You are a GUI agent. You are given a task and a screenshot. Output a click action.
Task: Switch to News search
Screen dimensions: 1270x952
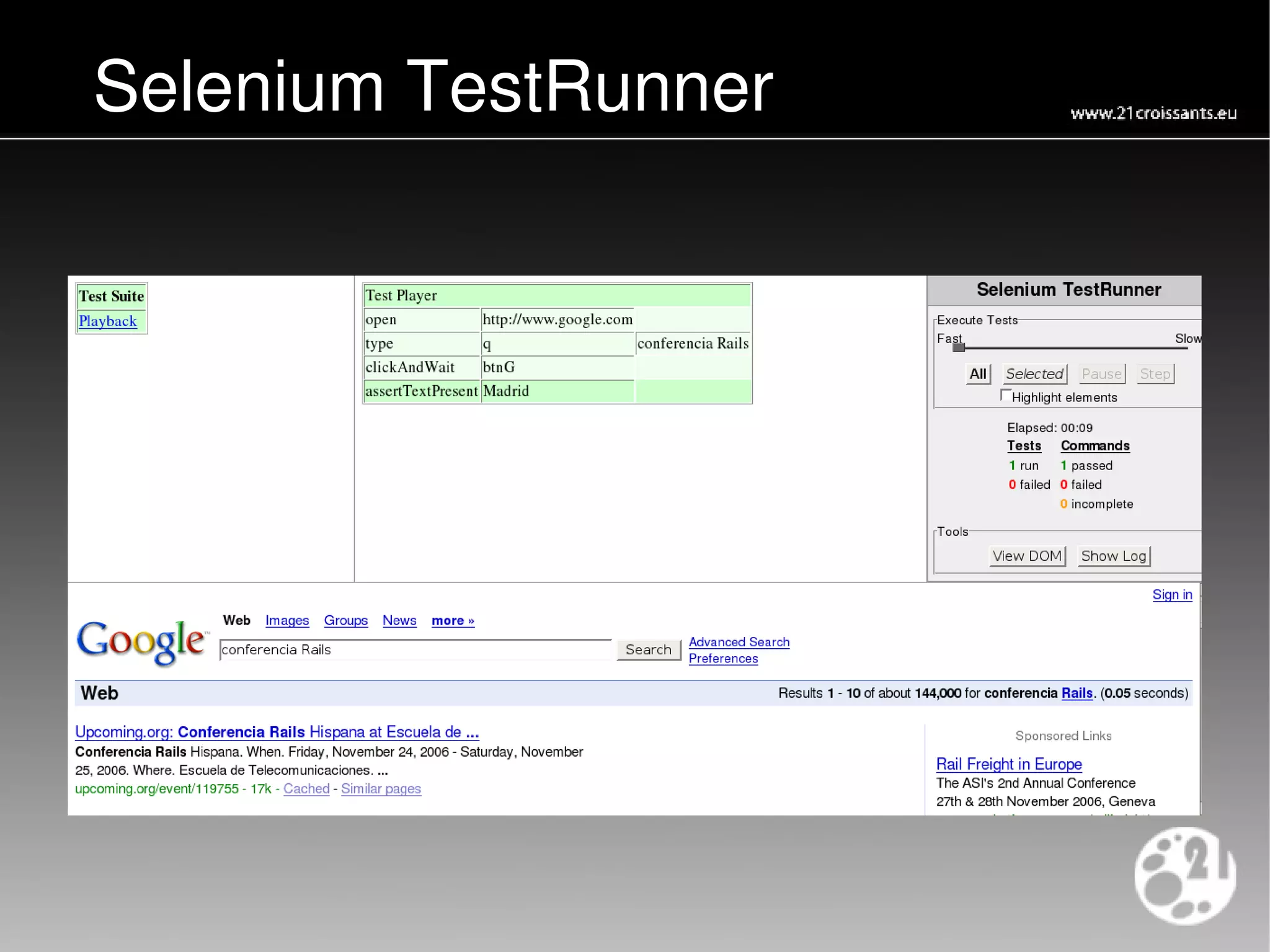(x=399, y=620)
